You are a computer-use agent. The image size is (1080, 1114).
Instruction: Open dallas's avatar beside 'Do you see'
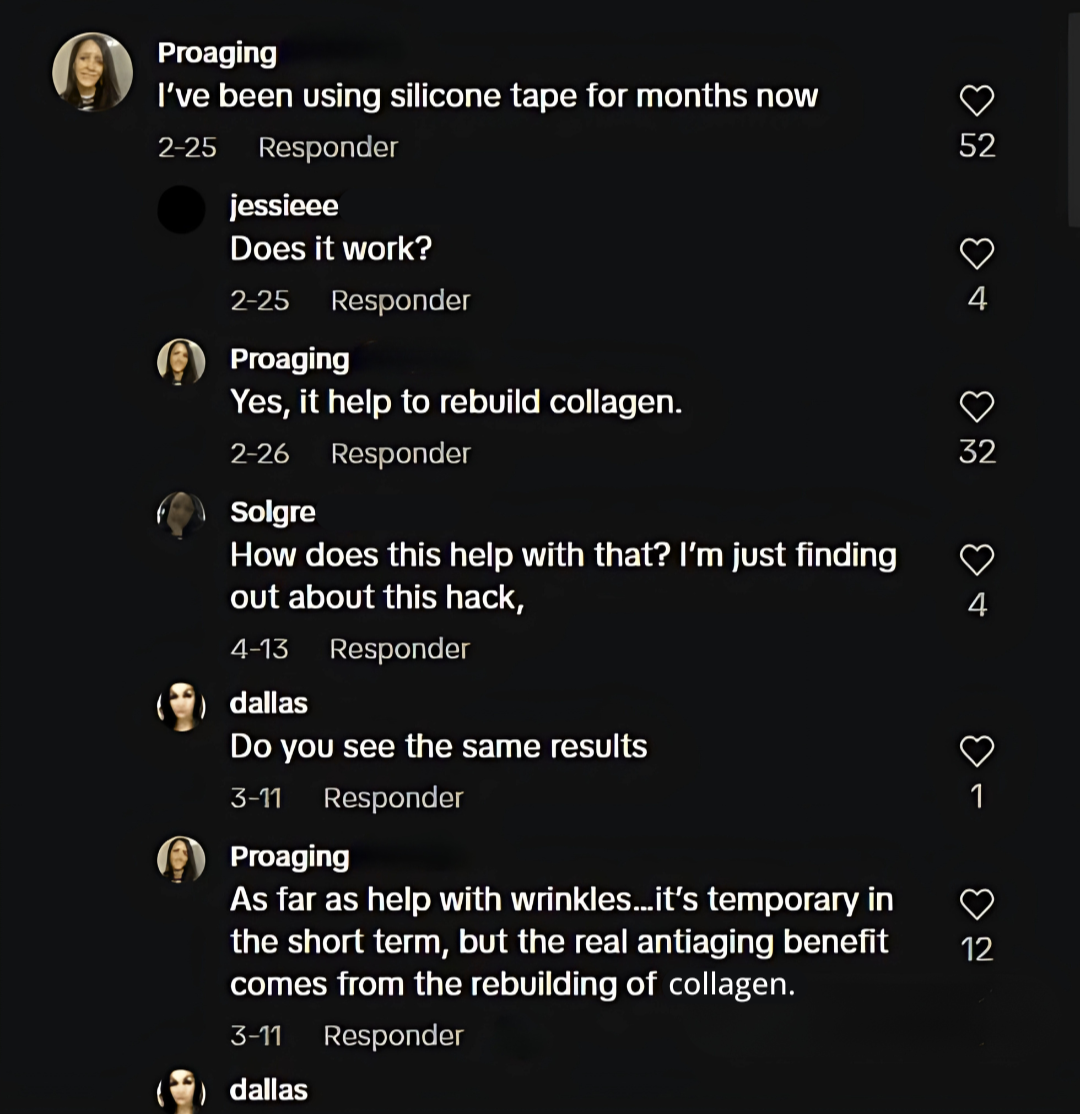point(181,707)
